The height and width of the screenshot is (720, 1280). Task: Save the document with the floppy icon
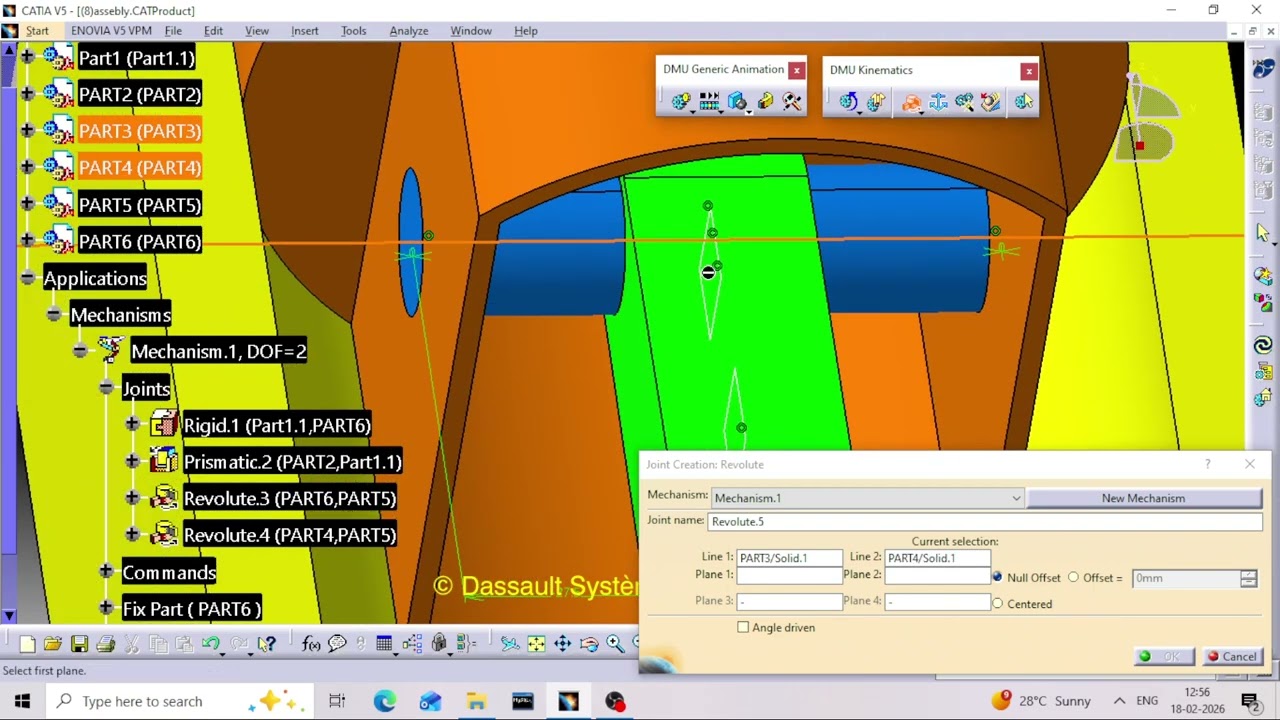pos(79,644)
